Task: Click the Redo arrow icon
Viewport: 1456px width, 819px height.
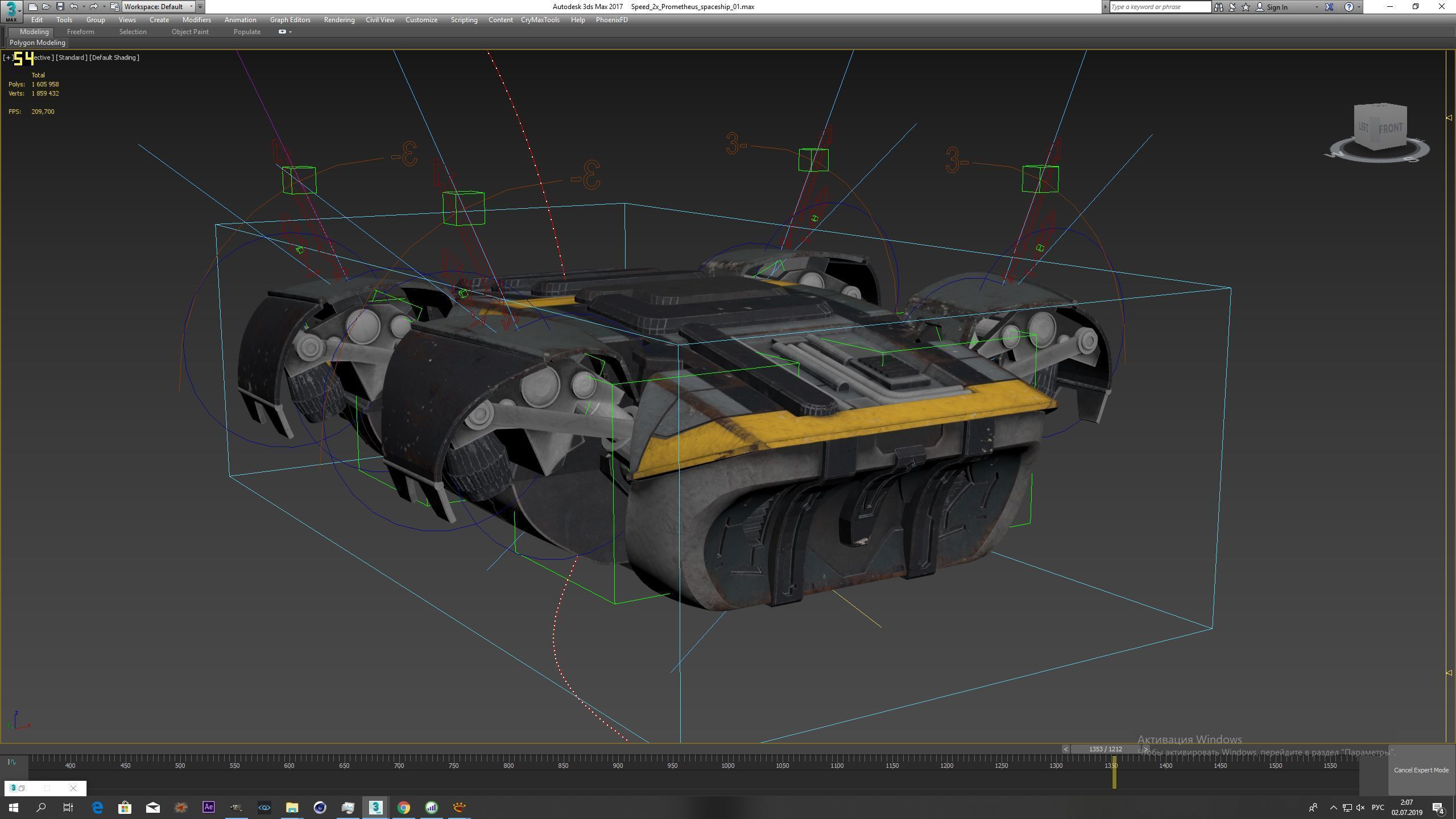Action: [x=94, y=7]
